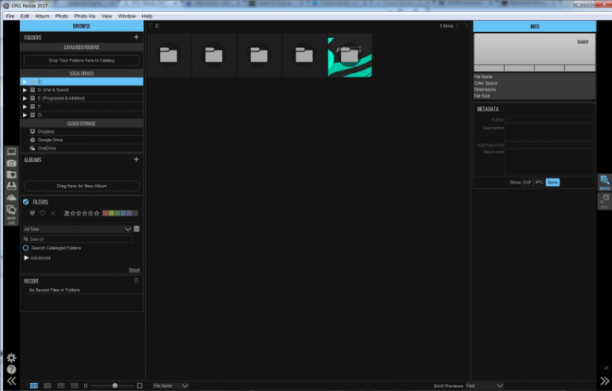Viewport: 612px width, 391px height.
Task: Expand the C: drive tree node
Action: 25,82
